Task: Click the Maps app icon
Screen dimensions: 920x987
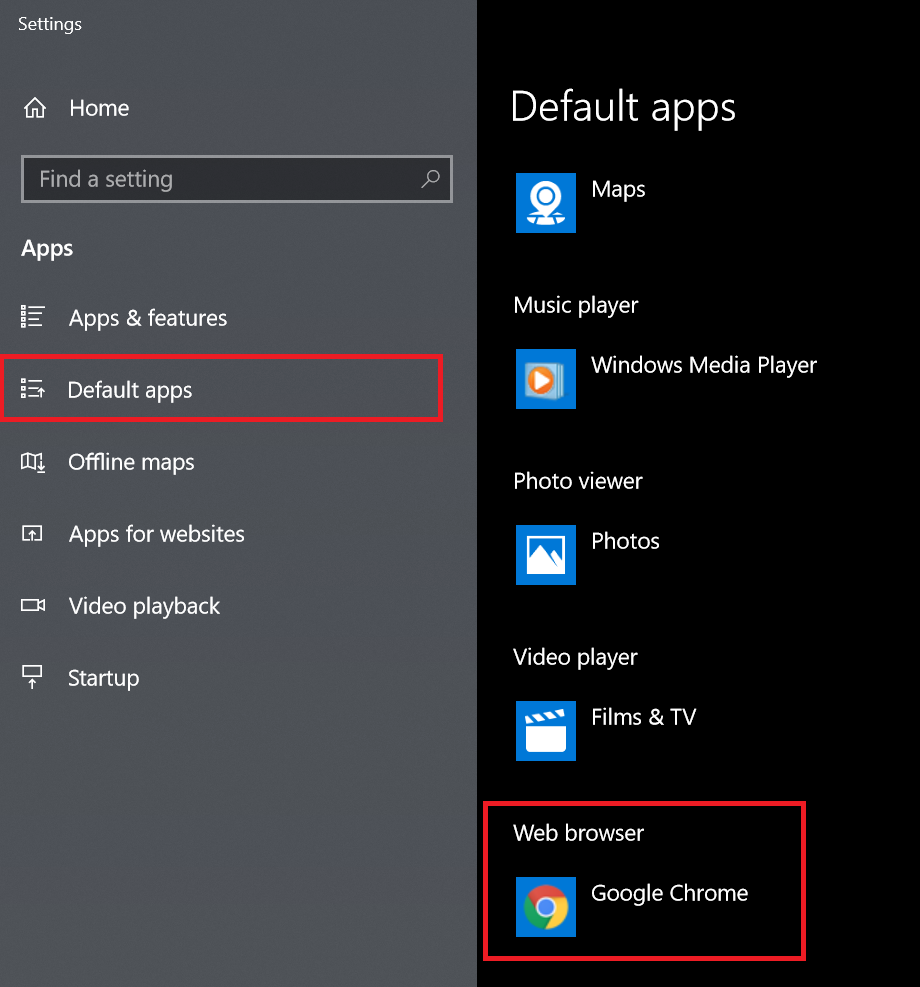Action: pos(546,203)
